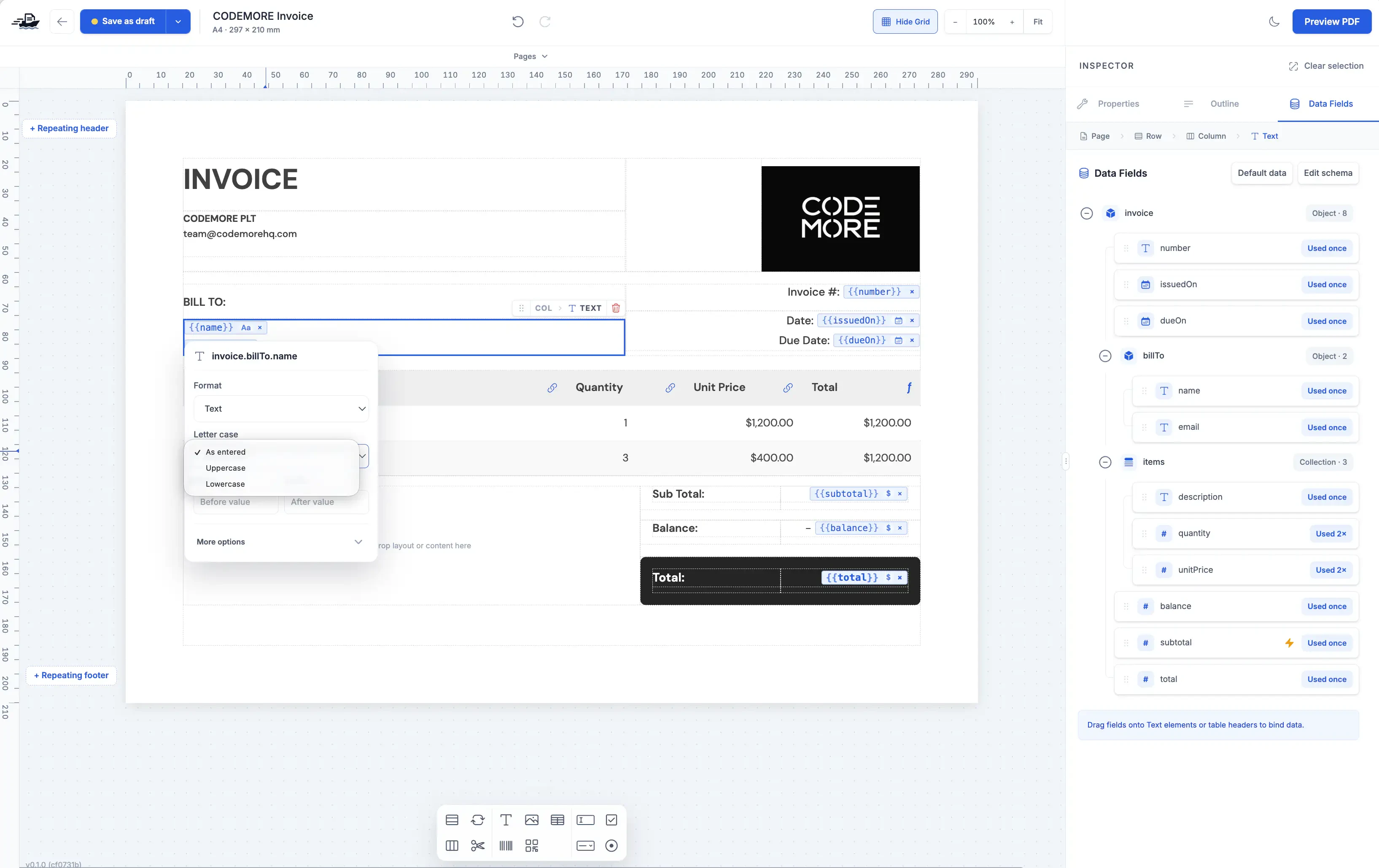Add a Repeating header
Image resolution: width=1379 pixels, height=868 pixels.
(x=69, y=128)
